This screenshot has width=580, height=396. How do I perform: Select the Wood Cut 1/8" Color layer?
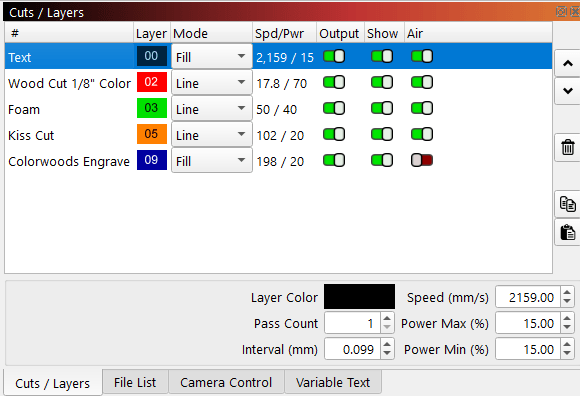(x=69, y=83)
